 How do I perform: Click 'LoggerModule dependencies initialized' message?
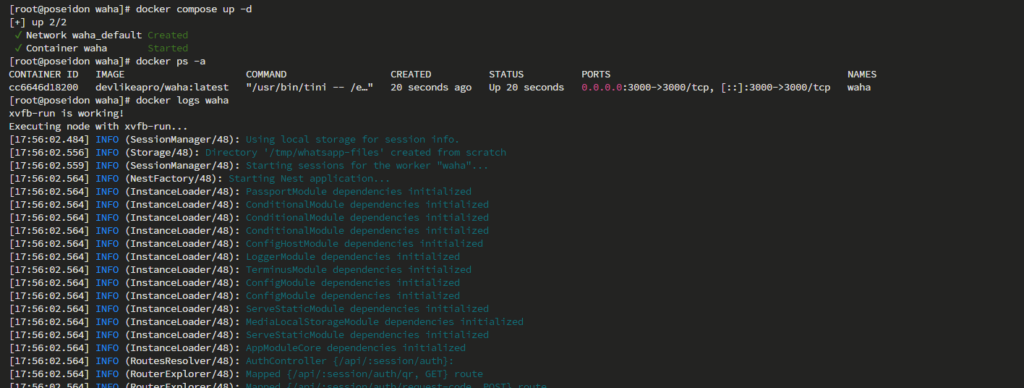click(x=353, y=257)
